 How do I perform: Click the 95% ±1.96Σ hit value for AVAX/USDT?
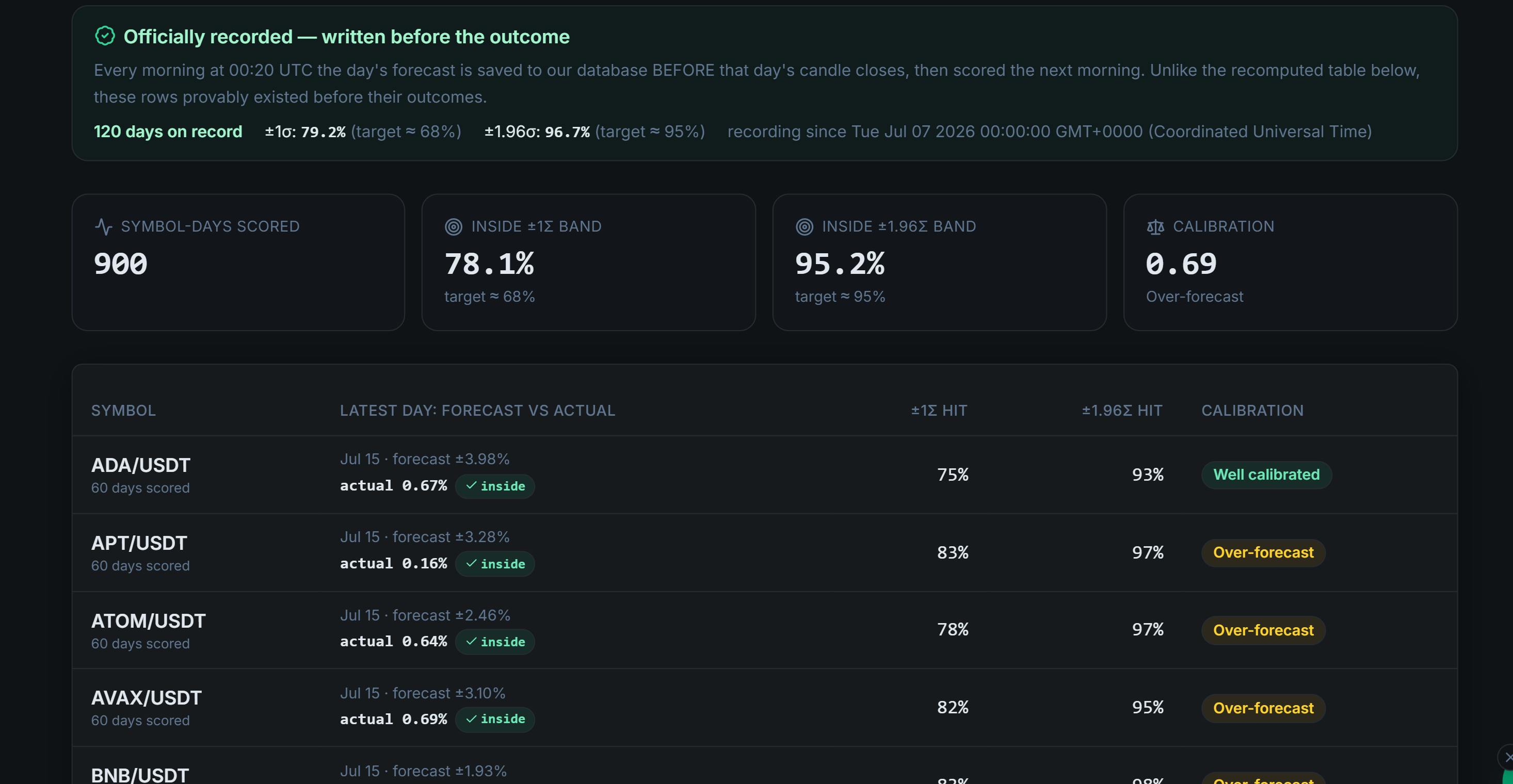click(1148, 708)
